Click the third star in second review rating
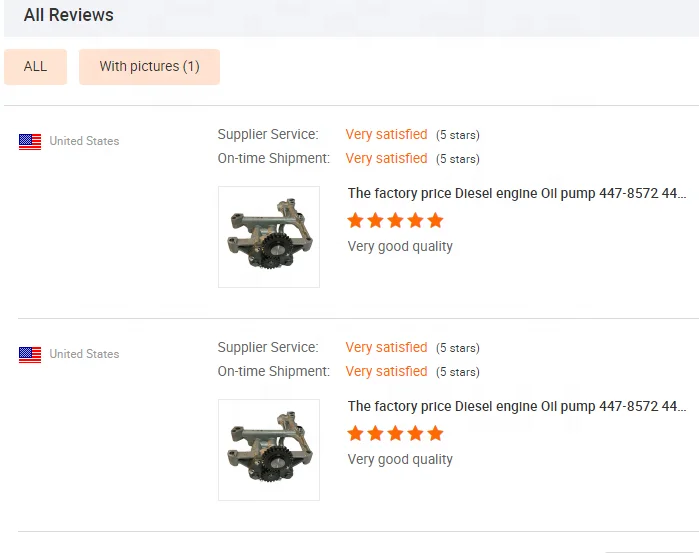The image size is (699, 553). (x=395, y=433)
